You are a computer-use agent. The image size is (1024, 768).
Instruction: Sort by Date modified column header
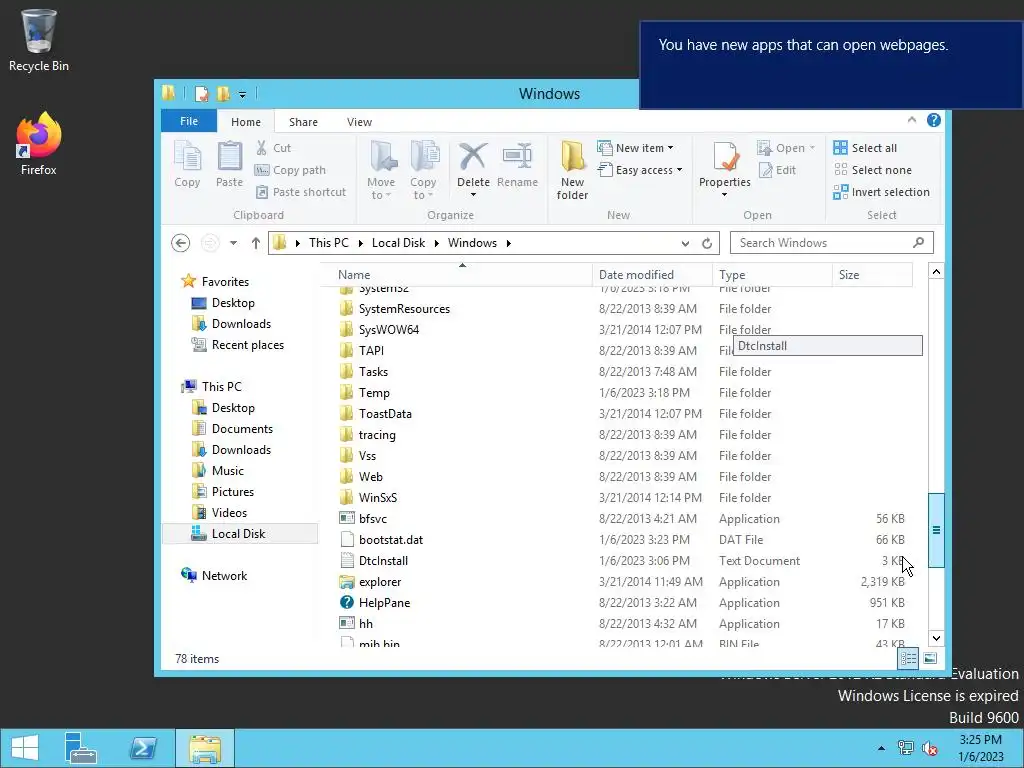pos(652,275)
